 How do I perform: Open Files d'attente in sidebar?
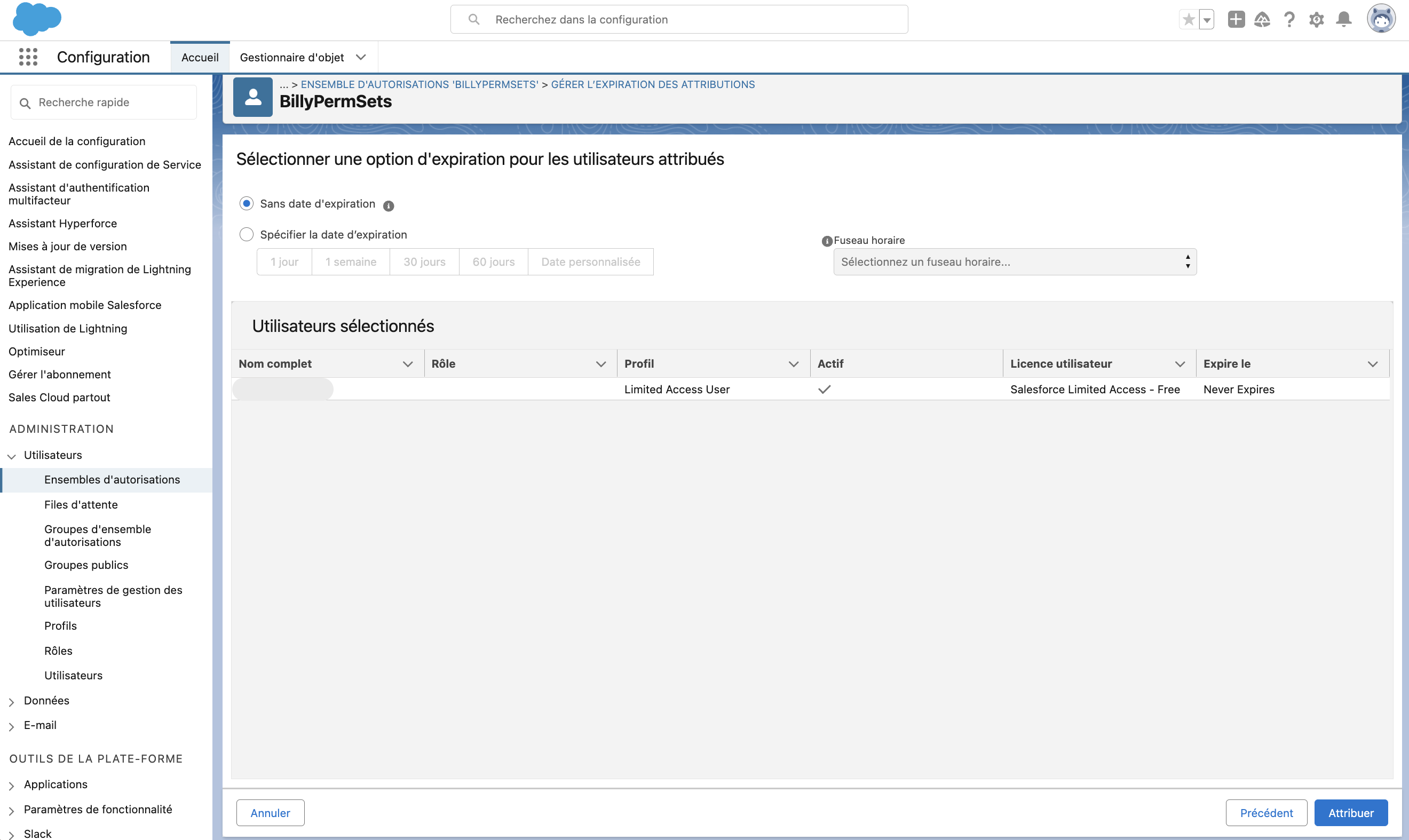tap(81, 505)
